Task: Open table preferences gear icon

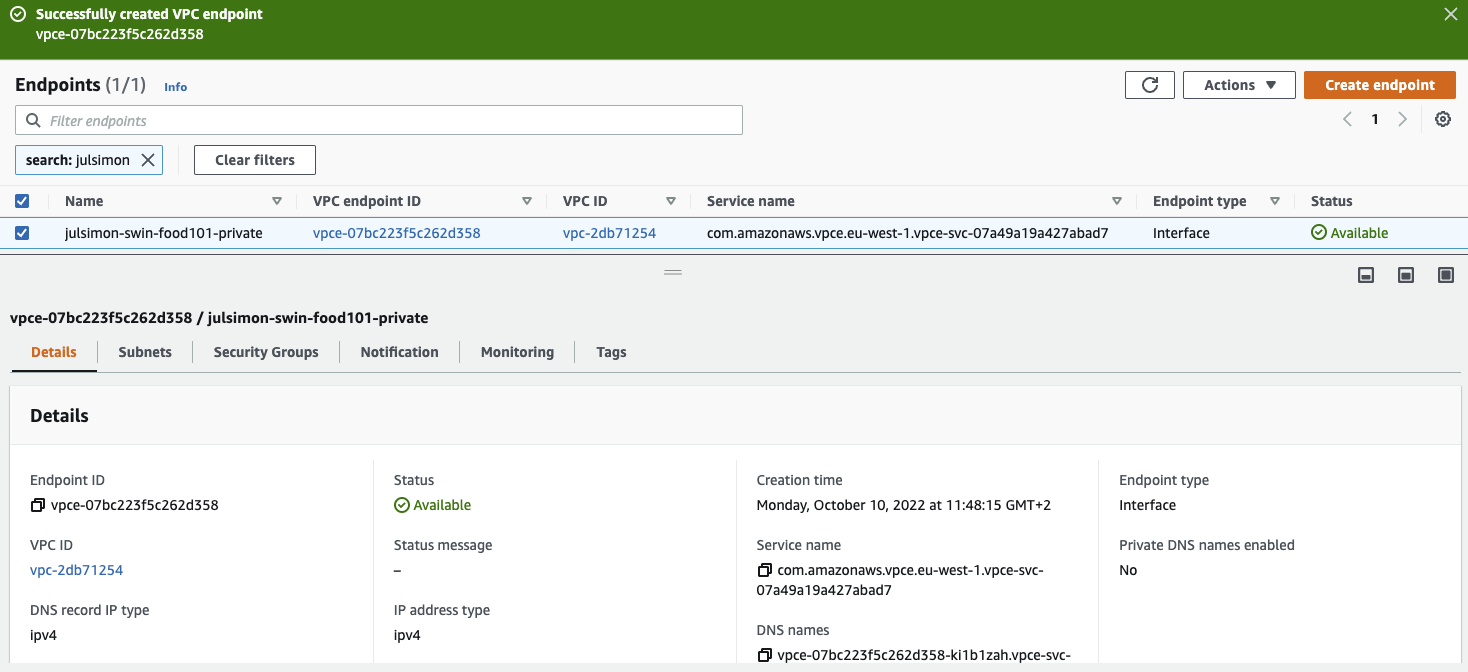Action: click(1442, 119)
